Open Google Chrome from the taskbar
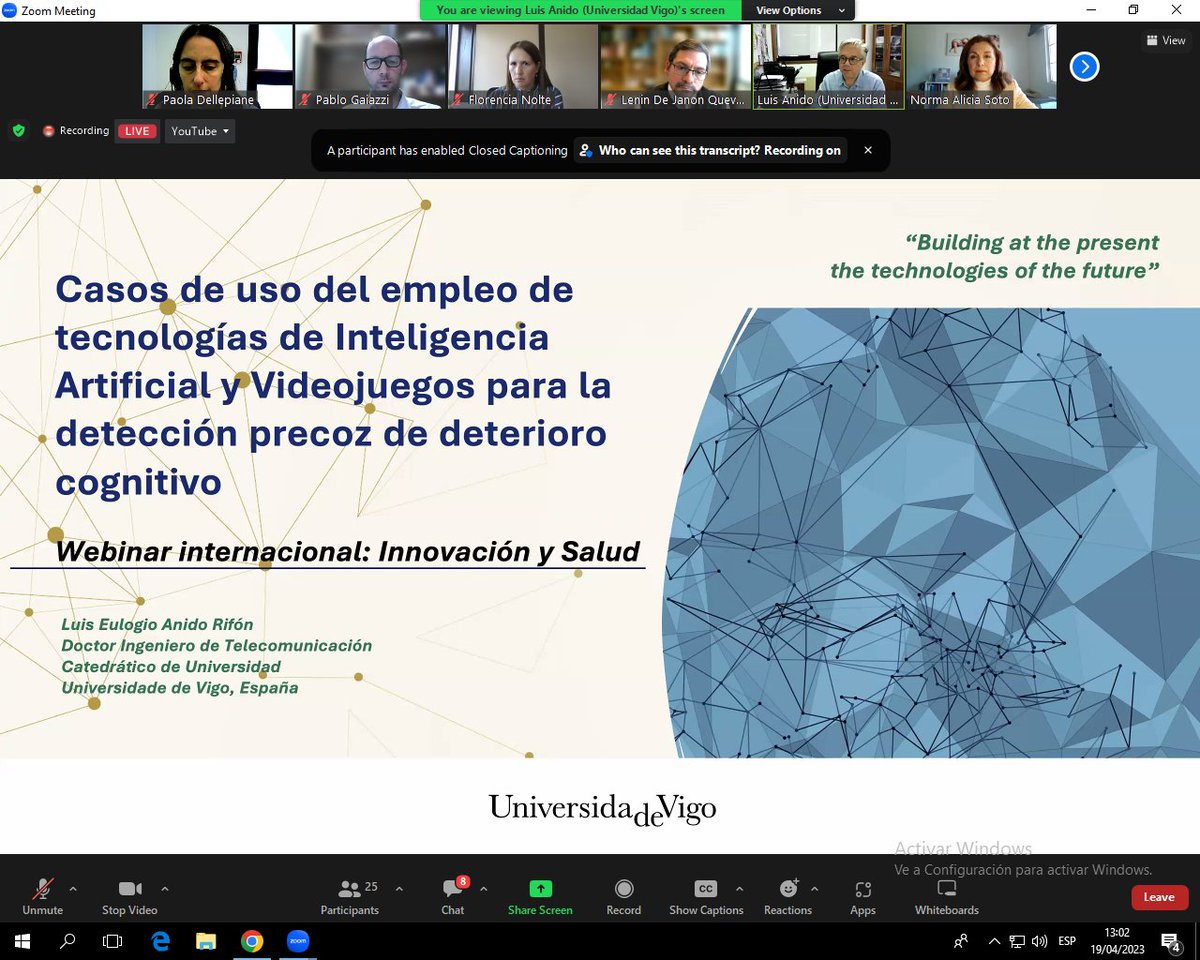The width and height of the screenshot is (1200, 960). [252, 941]
